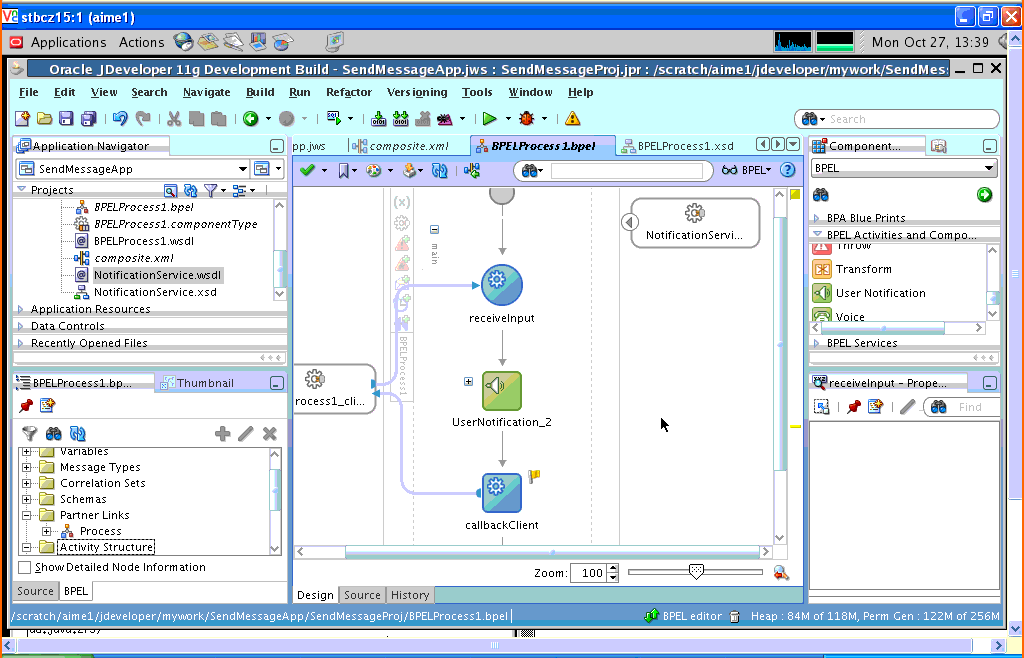Select NotificationService.wsdl in project tree

point(157,275)
